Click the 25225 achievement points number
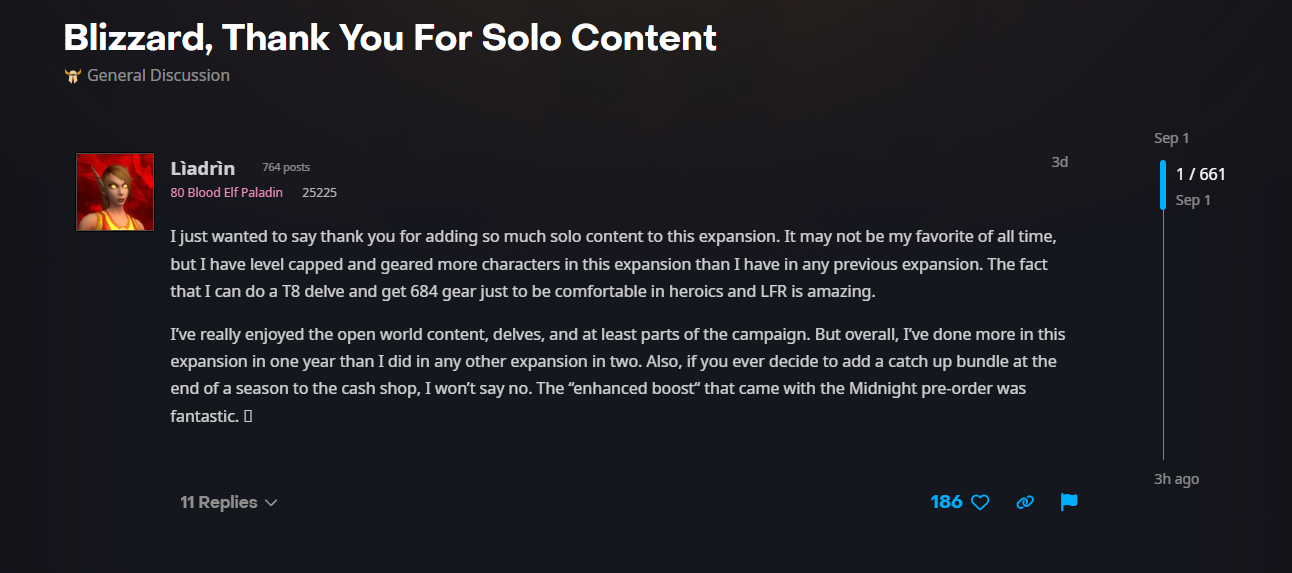The height and width of the screenshot is (573, 1292). [x=319, y=192]
